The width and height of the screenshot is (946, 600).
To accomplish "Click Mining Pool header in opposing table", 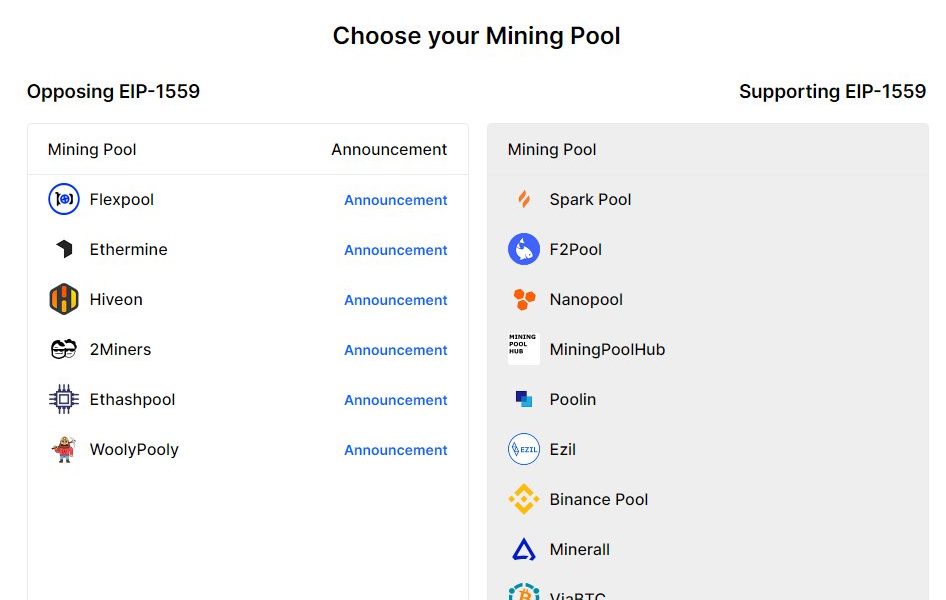I will click(x=92, y=150).
